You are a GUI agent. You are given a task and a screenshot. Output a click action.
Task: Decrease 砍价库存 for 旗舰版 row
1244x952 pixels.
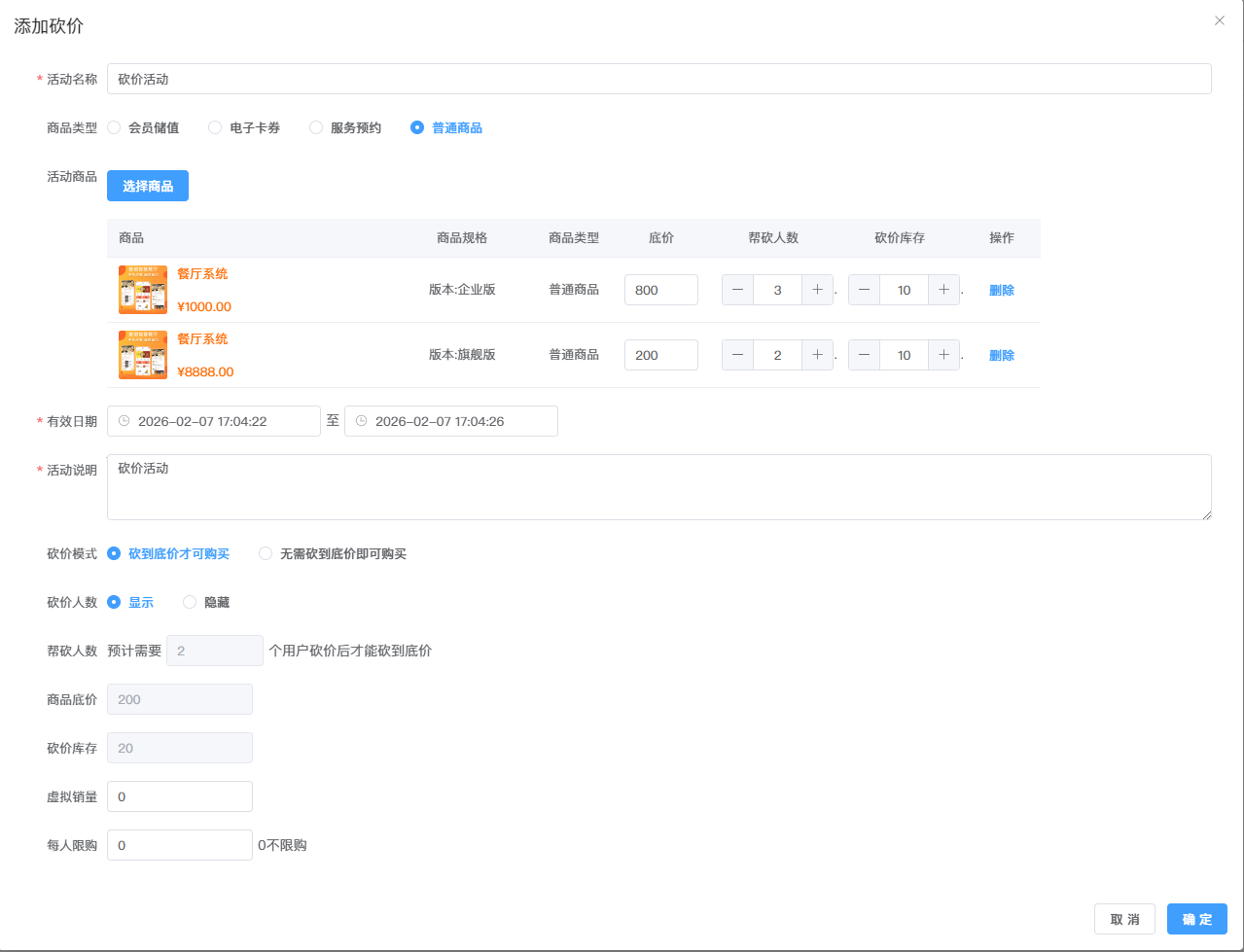(x=864, y=355)
